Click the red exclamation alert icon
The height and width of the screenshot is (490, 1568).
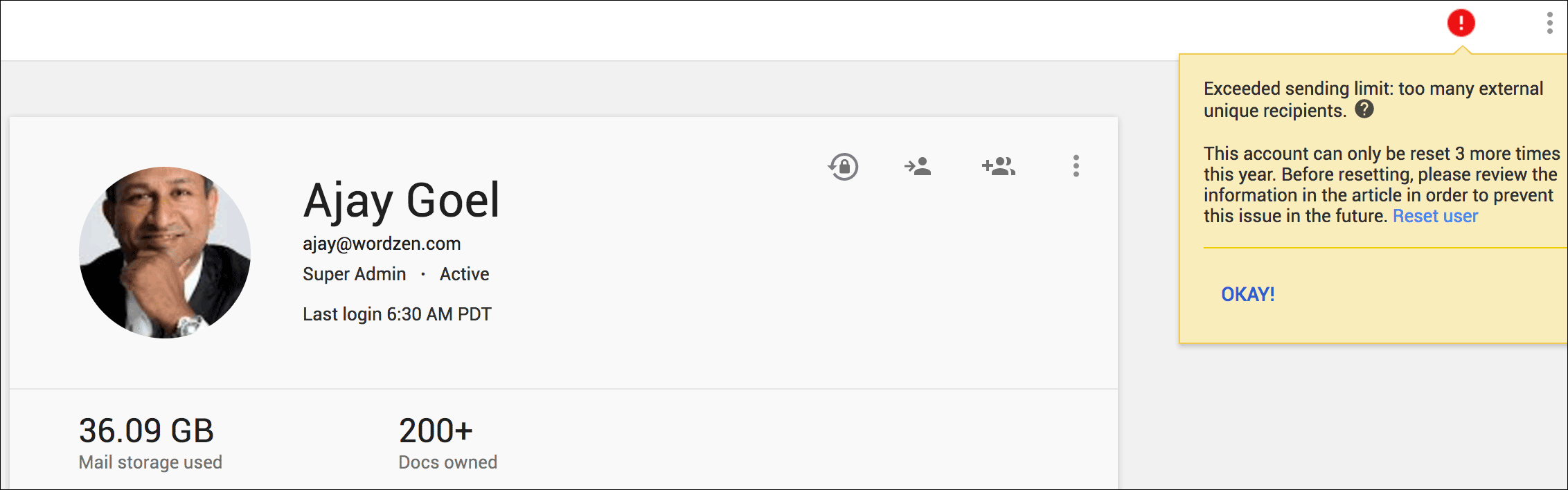[x=1461, y=23]
